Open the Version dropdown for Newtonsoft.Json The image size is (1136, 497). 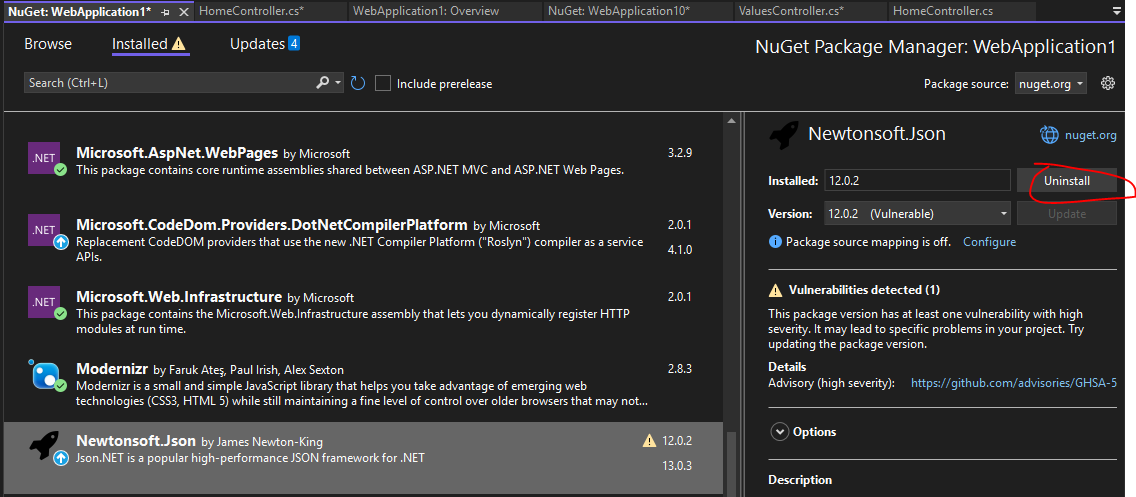917,214
